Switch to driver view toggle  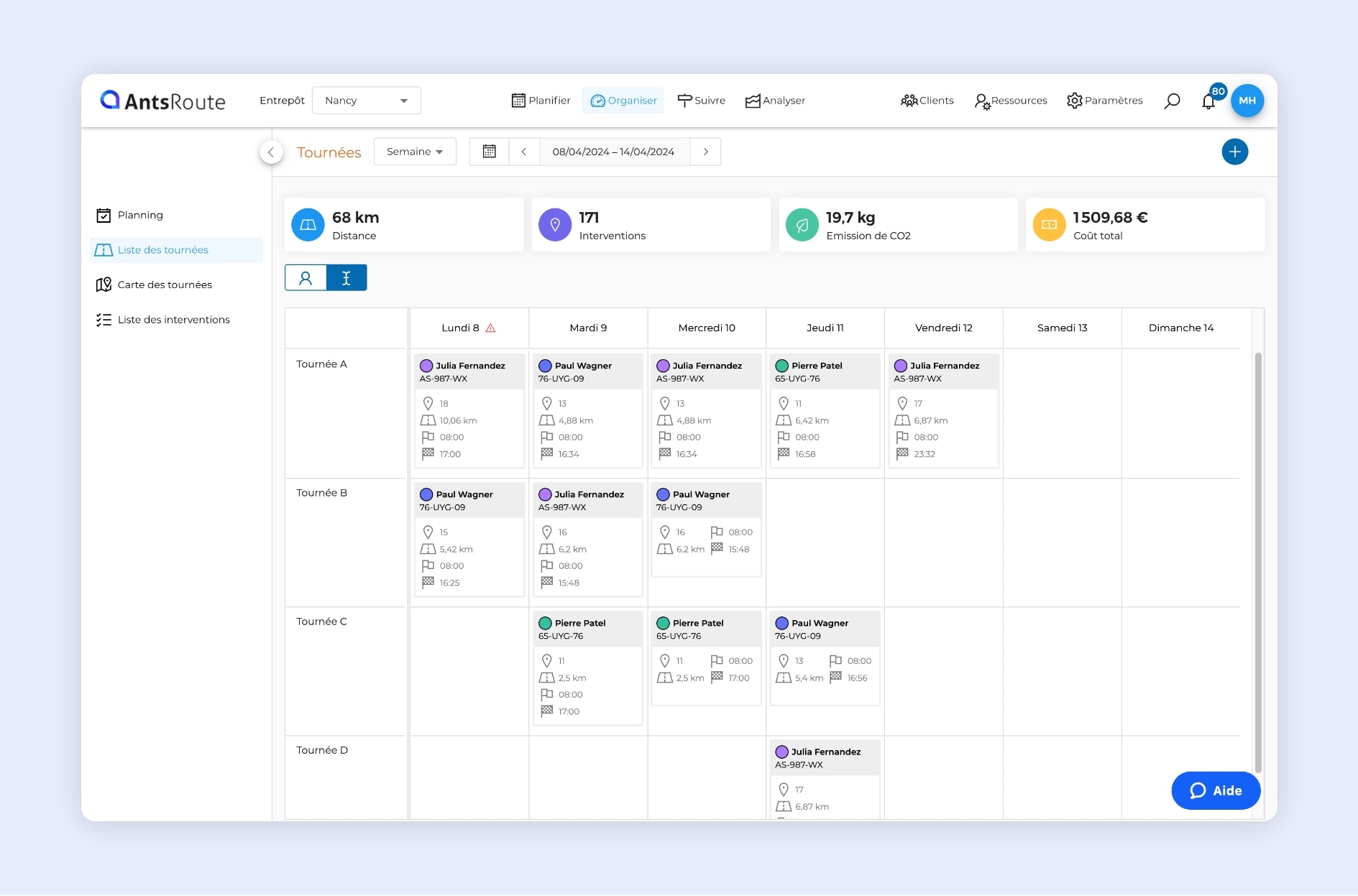(306, 278)
